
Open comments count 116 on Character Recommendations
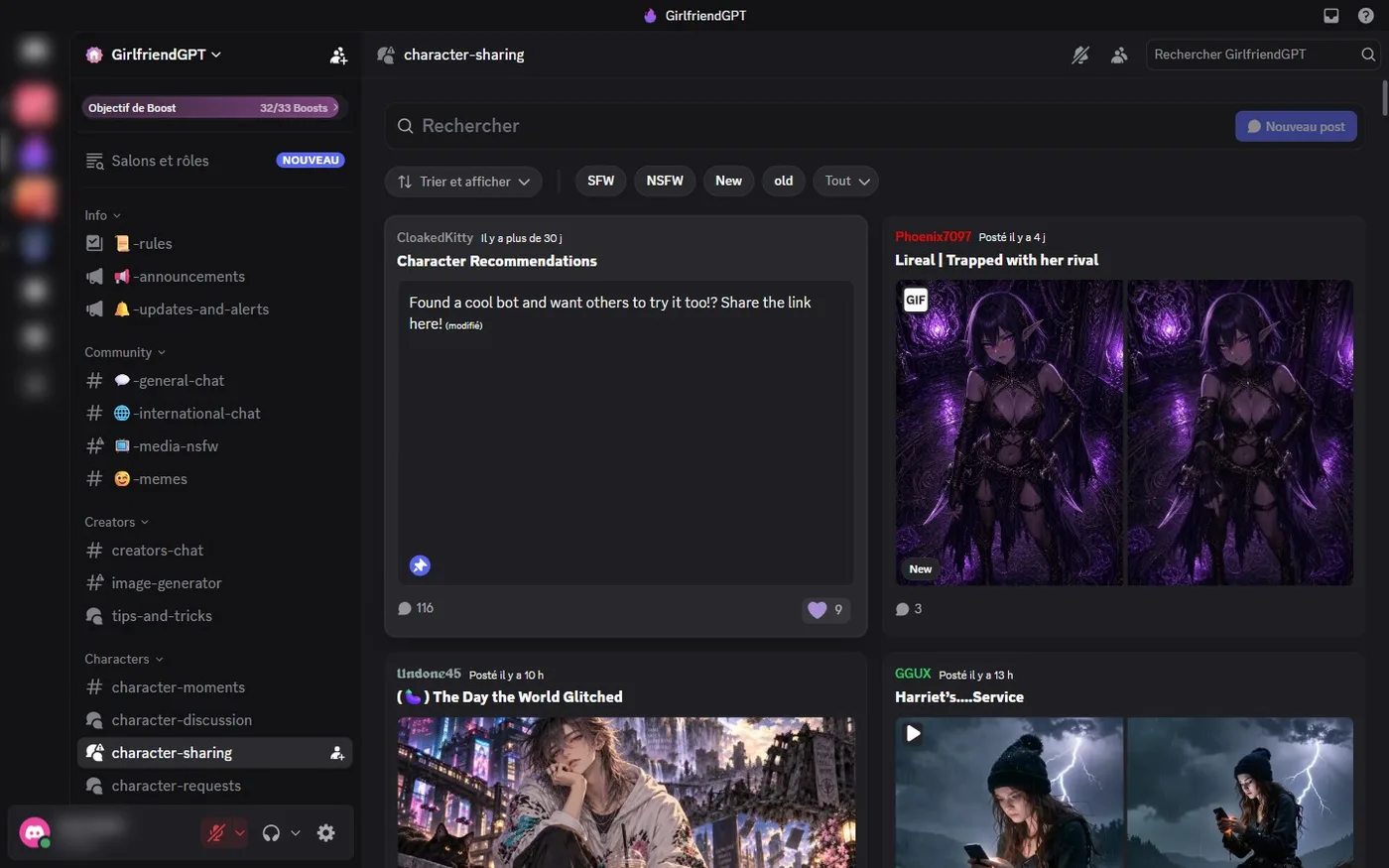416,608
